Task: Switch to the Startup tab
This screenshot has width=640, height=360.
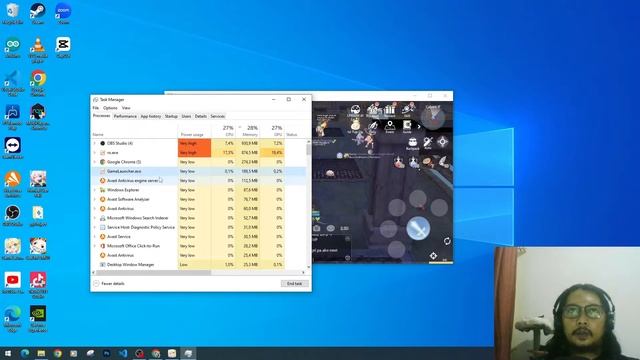Action: pyautogui.click(x=171, y=116)
